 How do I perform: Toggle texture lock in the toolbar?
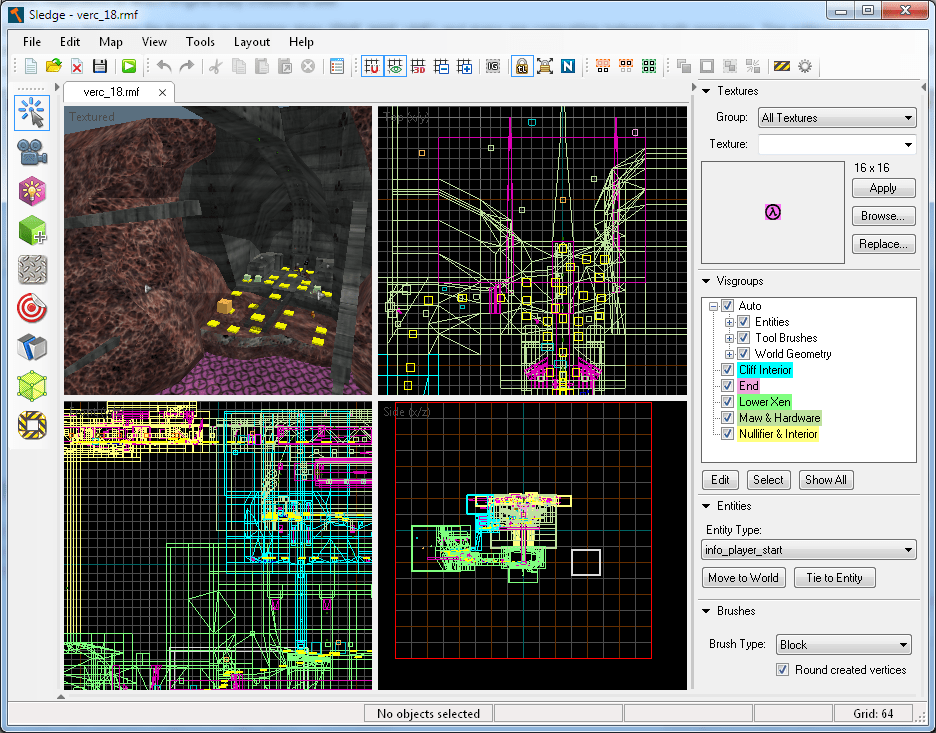[x=521, y=66]
